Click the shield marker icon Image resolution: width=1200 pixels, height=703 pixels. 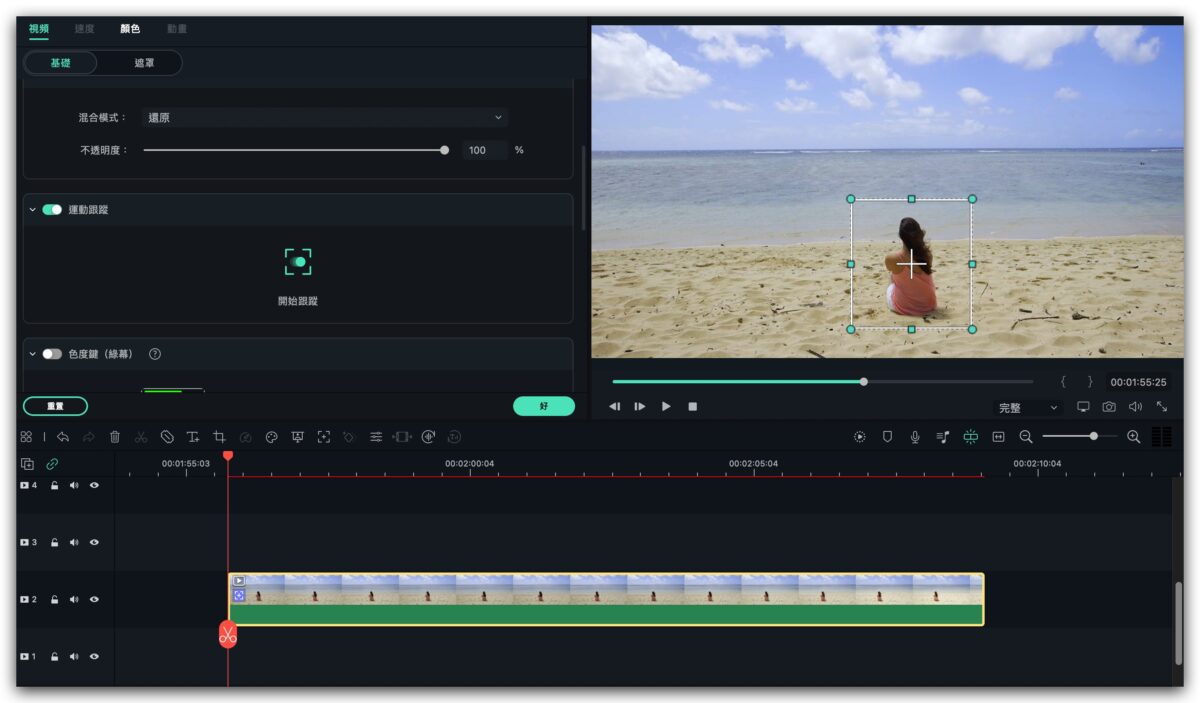[x=887, y=437]
